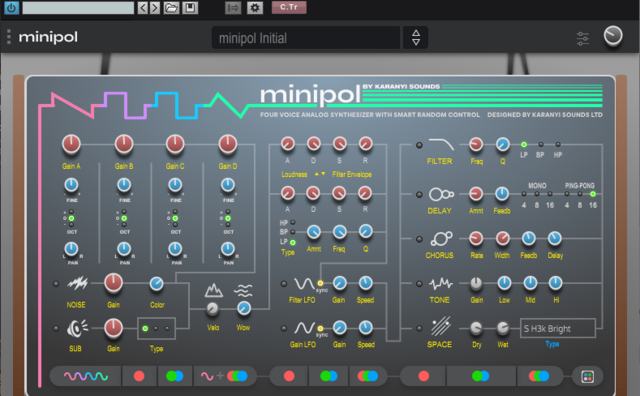
Task: Select first SUB Type option
Action: 145,328
